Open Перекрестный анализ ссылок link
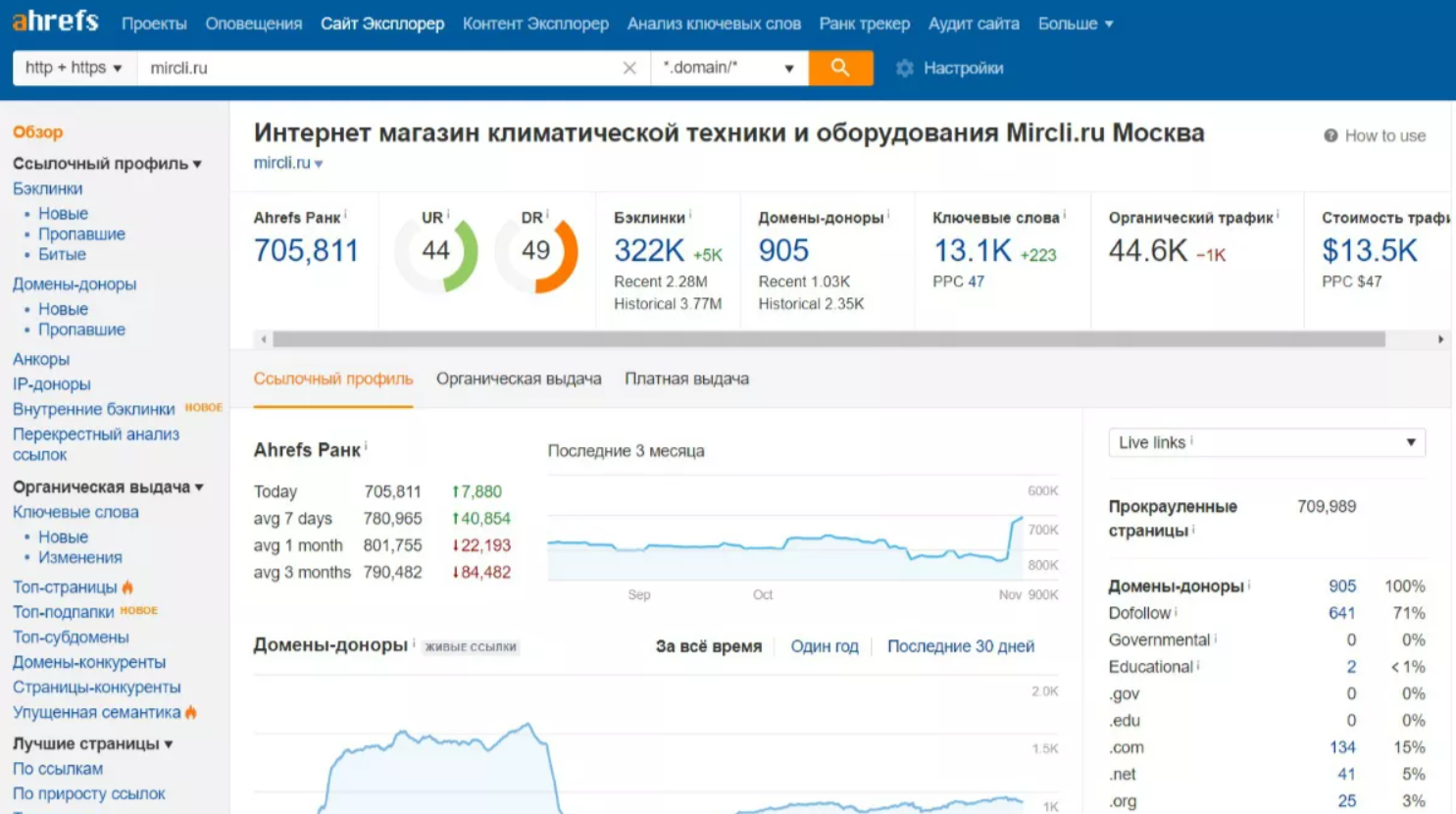This screenshot has width=1456, height=814. [95, 444]
